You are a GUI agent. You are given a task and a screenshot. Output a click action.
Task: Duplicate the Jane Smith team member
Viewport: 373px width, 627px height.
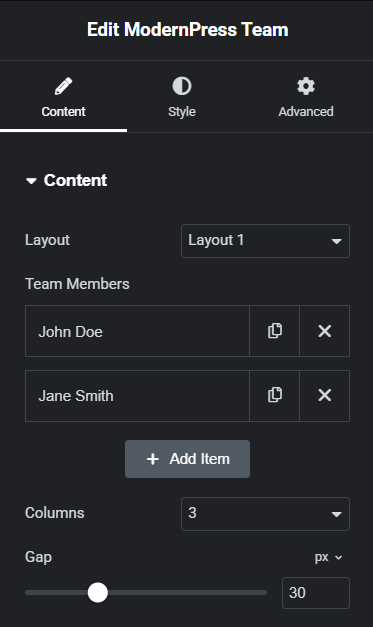(274, 395)
